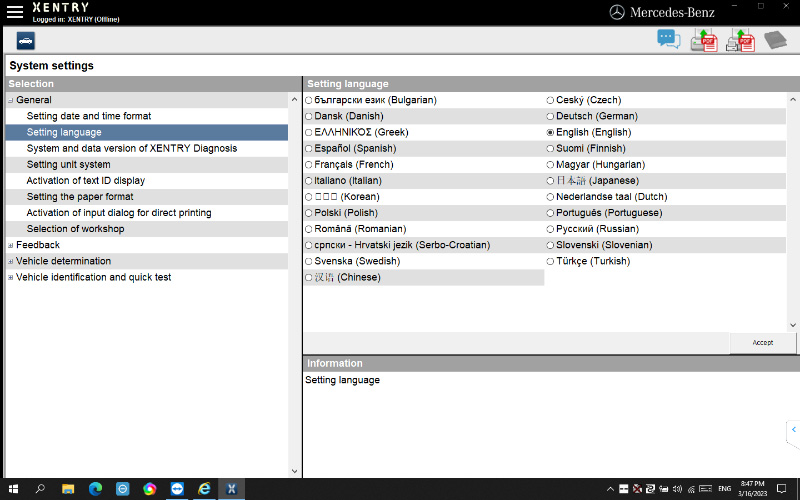Viewport: 800px width, 500px height.
Task: Open the feedback chat bubbles icon
Action: point(668,40)
